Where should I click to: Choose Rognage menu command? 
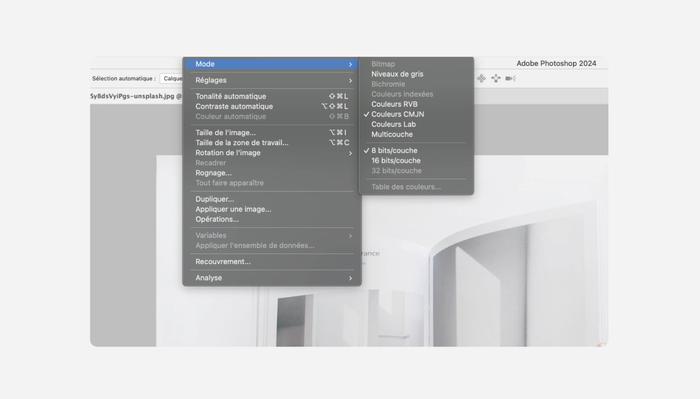271,173
